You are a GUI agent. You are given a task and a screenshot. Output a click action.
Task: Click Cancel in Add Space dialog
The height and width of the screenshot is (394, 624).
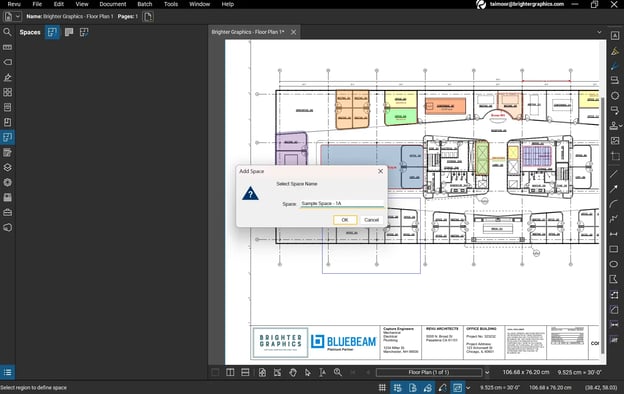coord(371,220)
